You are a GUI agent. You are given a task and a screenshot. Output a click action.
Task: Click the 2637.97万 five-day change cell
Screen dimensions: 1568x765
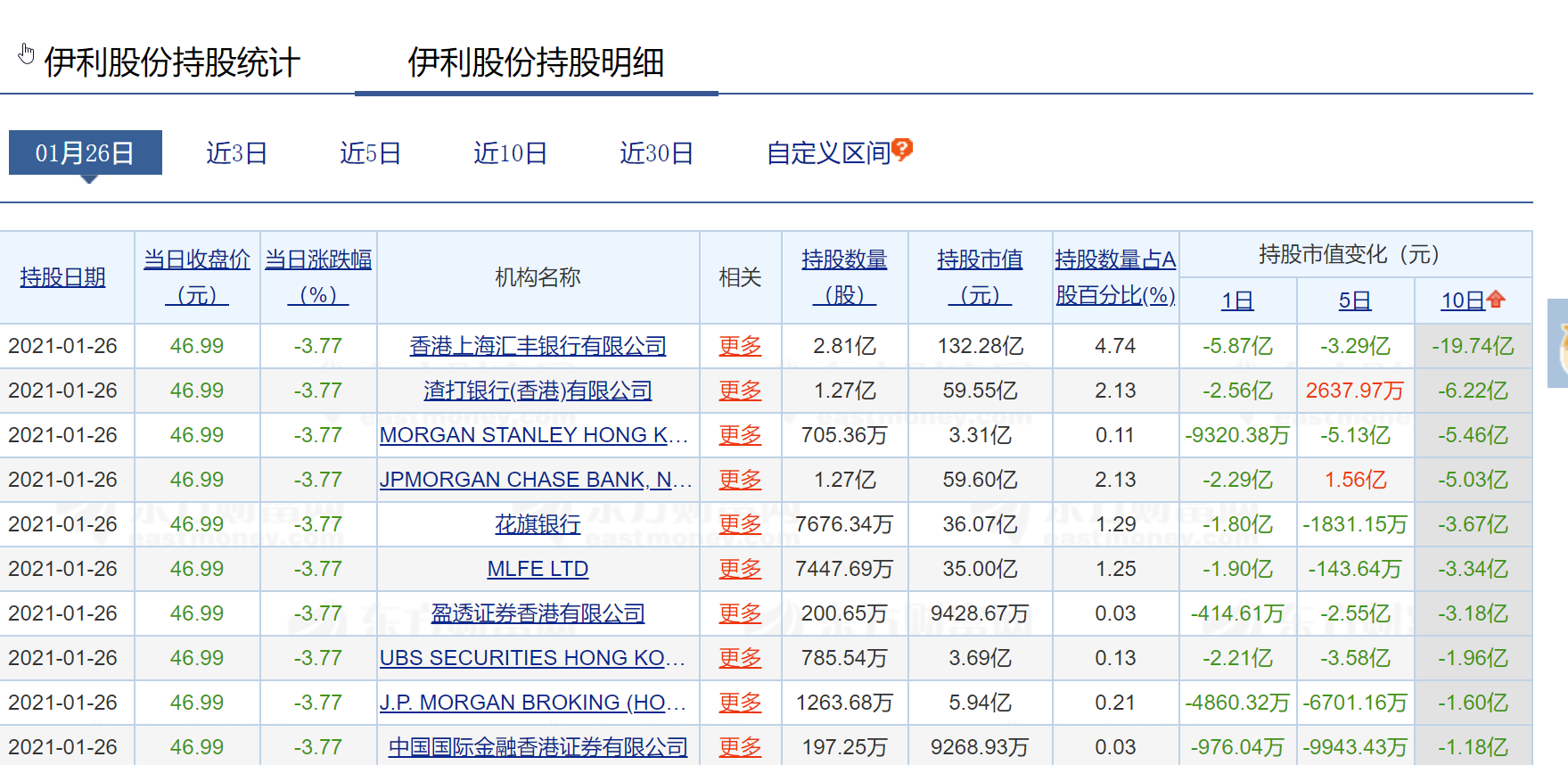[x=1355, y=391]
